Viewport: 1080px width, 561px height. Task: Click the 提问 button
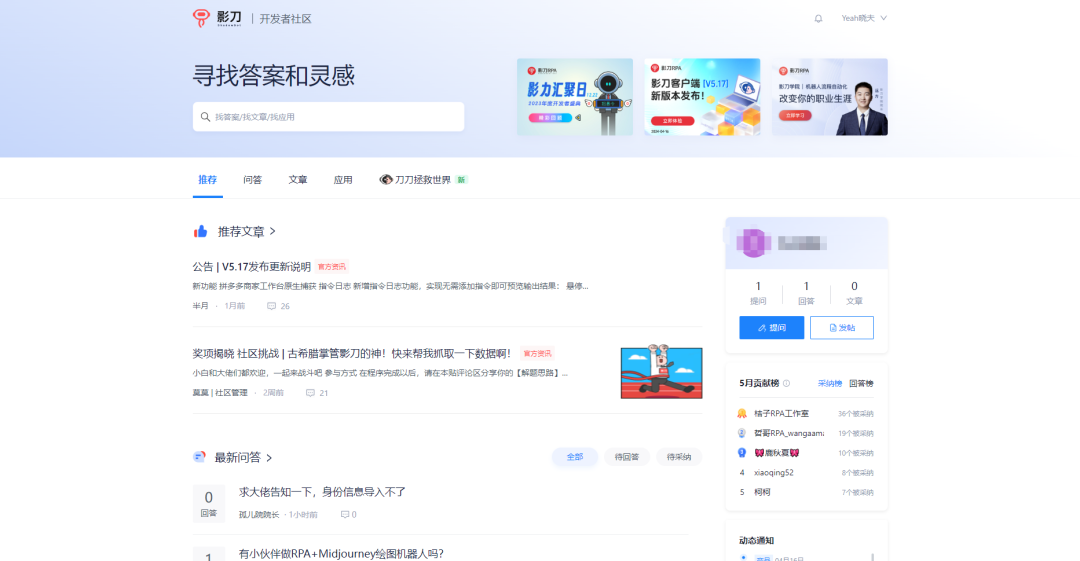[x=771, y=328]
